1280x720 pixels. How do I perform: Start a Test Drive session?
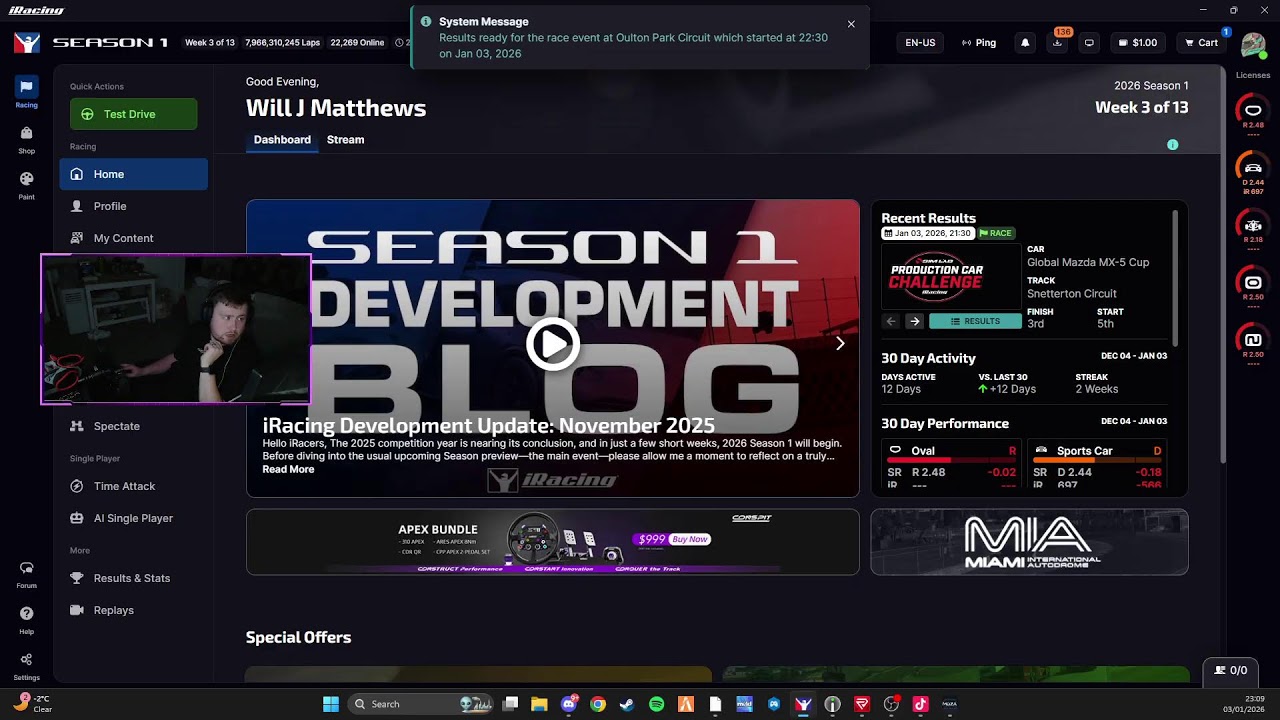click(x=134, y=114)
